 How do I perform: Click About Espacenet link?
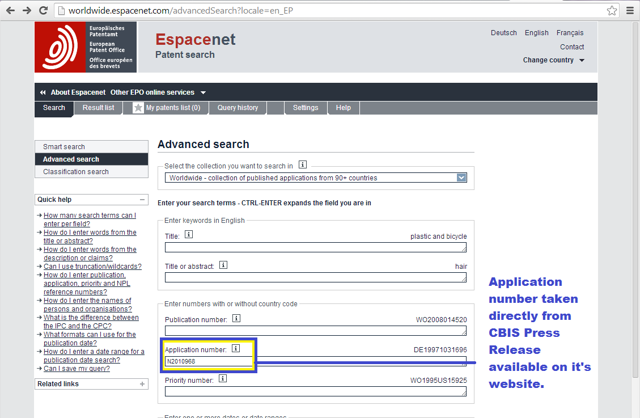78,93
